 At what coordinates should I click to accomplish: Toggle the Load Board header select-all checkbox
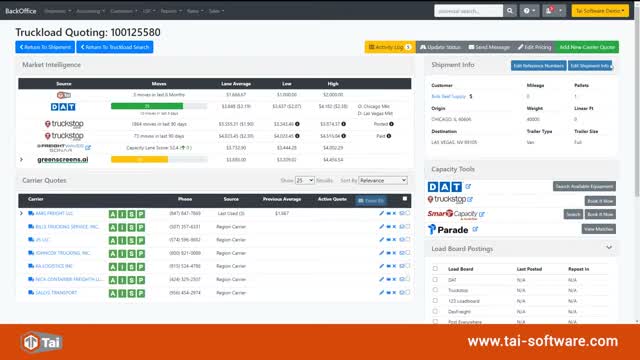pos(435,269)
